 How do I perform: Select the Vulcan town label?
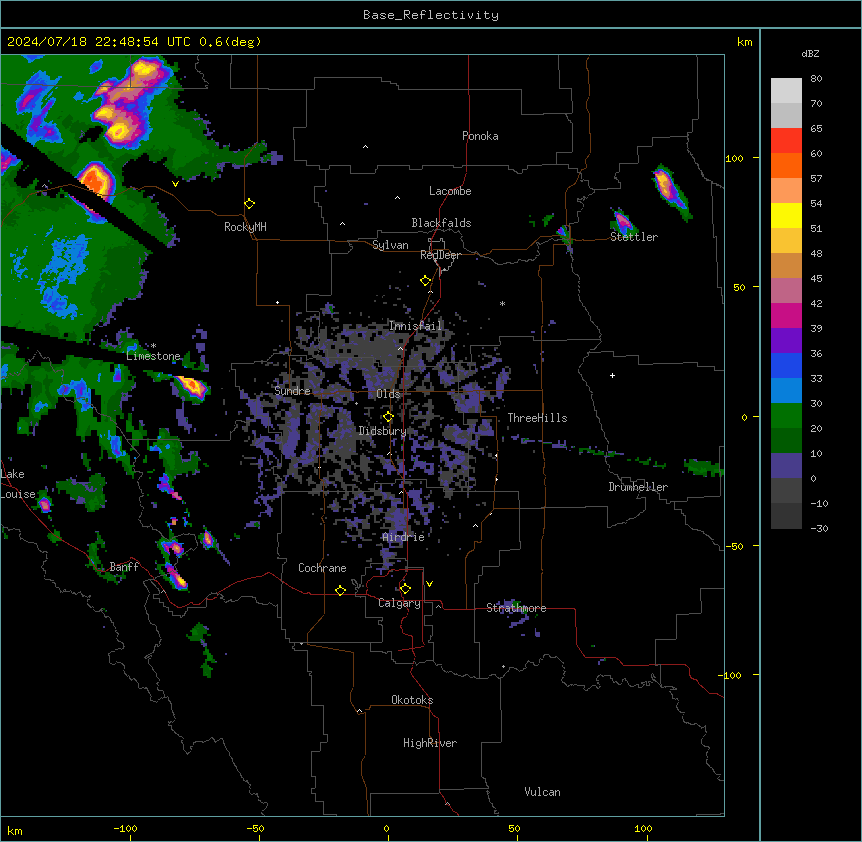tap(543, 792)
